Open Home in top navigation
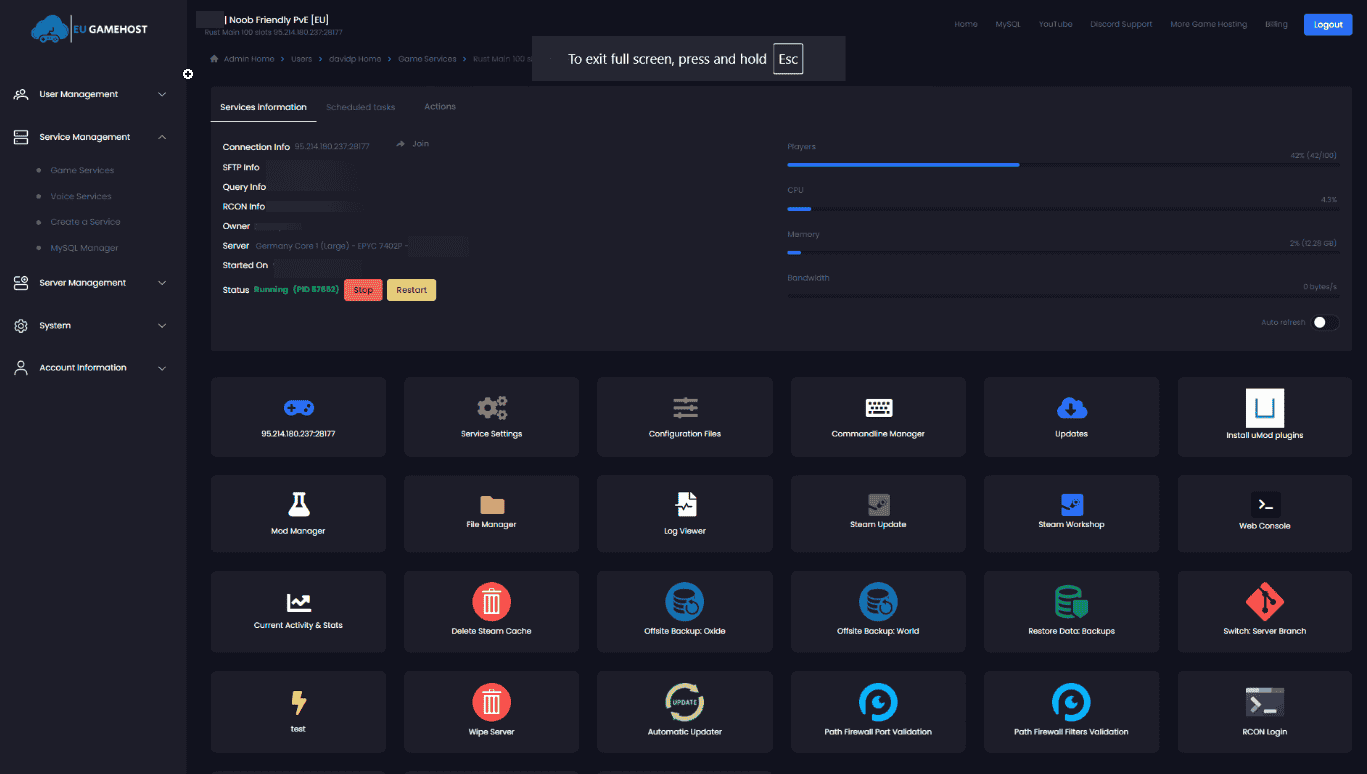Viewport: 1367px width, 774px height. [x=966, y=24]
